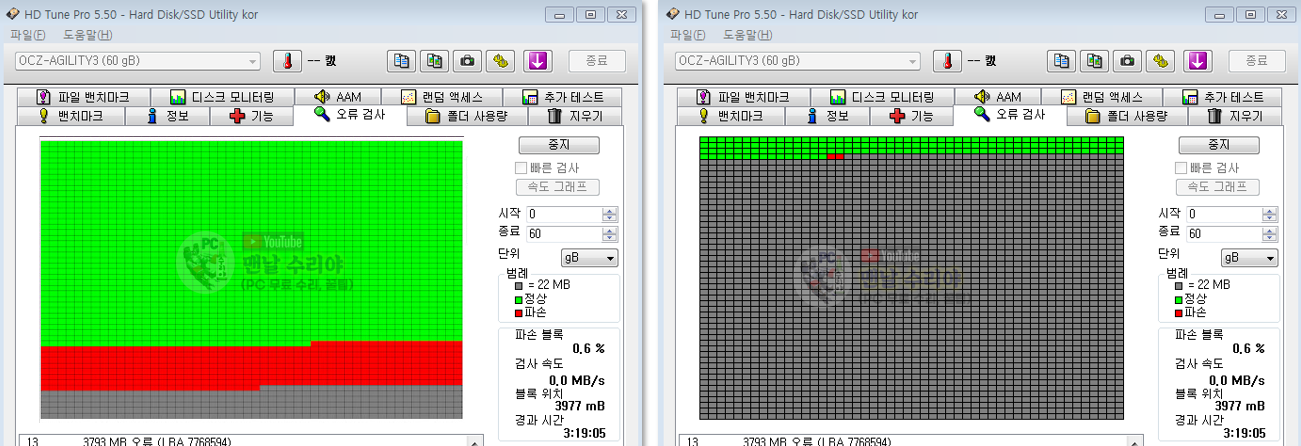Switch to 벤치마크 tab in right window
Screen dimensions: 1301x446
(x=730, y=116)
